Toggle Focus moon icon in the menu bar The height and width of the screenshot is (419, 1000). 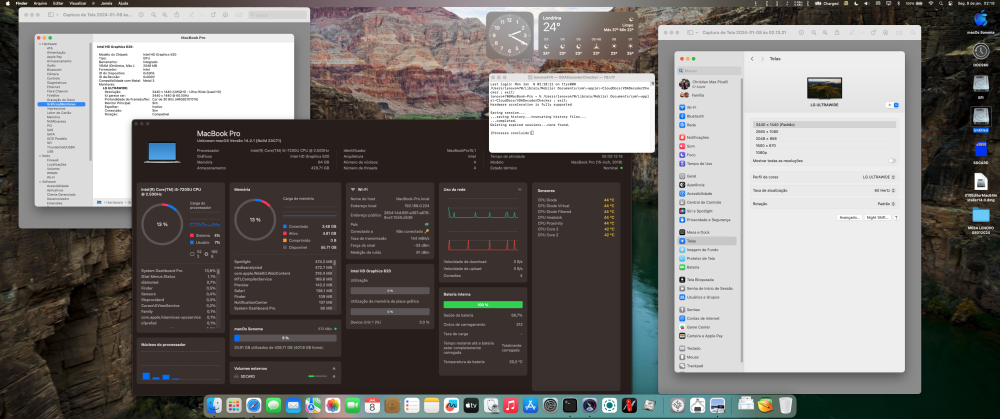pos(856,3)
